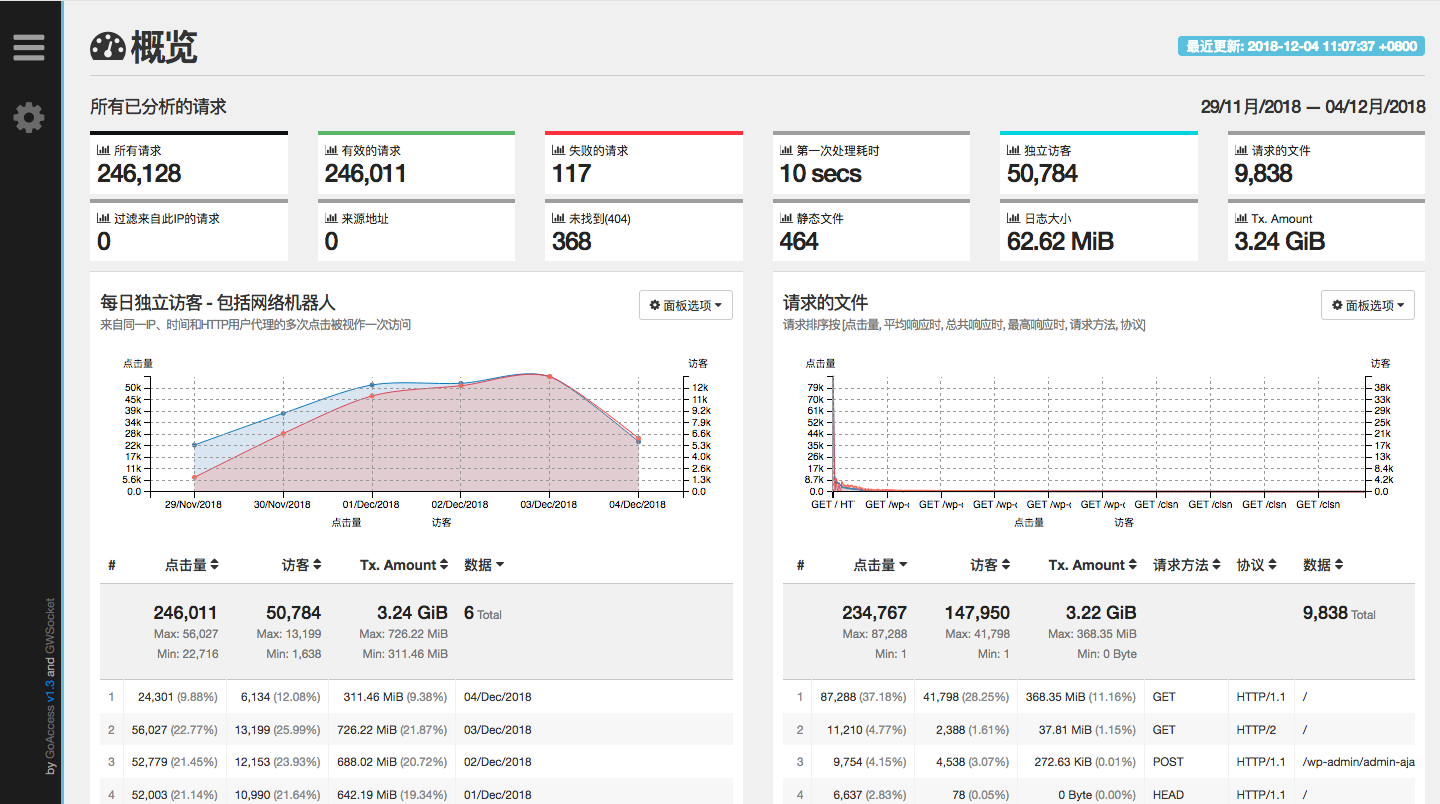1440x804 pixels.
Task: Click the bar-chart icon next to 请求的文件
Action: click(1241, 150)
